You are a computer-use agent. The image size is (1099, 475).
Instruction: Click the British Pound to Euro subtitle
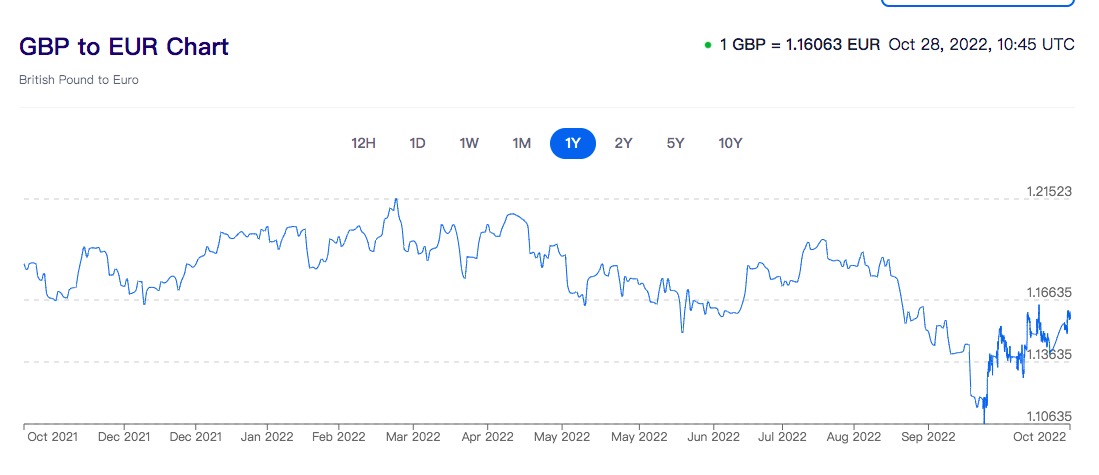[x=79, y=80]
